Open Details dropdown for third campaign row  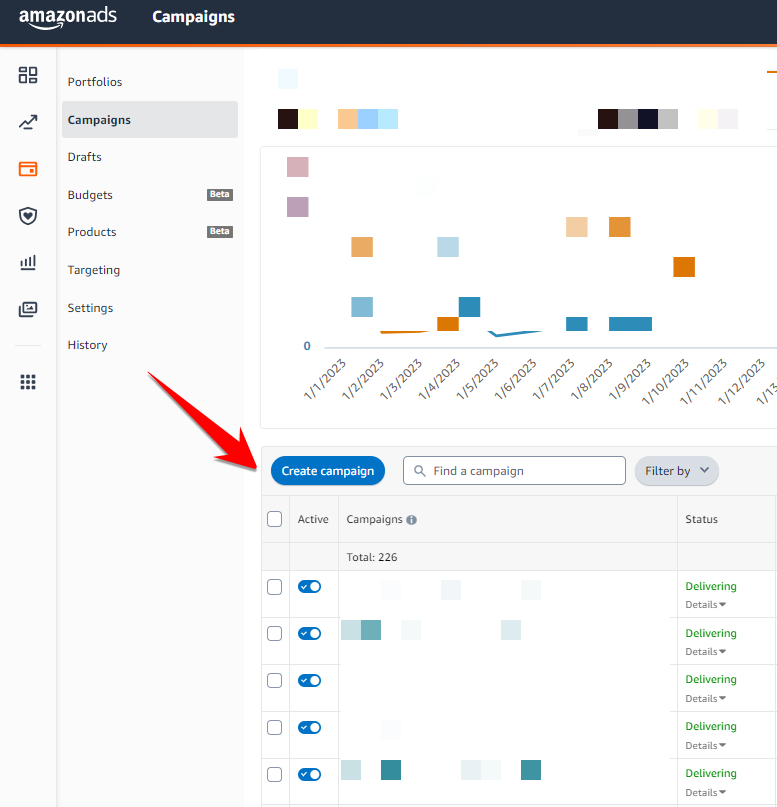pyautogui.click(x=705, y=699)
